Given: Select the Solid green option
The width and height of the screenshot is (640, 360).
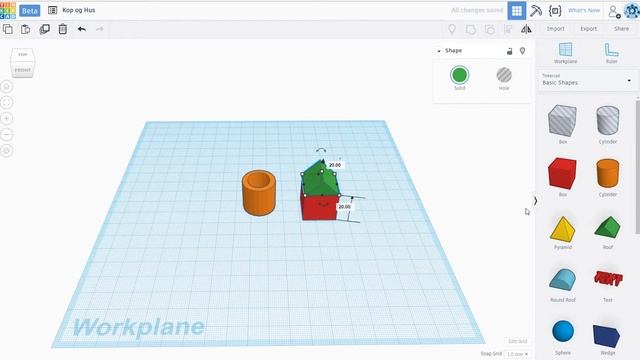Looking at the screenshot, I should pyautogui.click(x=460, y=76).
